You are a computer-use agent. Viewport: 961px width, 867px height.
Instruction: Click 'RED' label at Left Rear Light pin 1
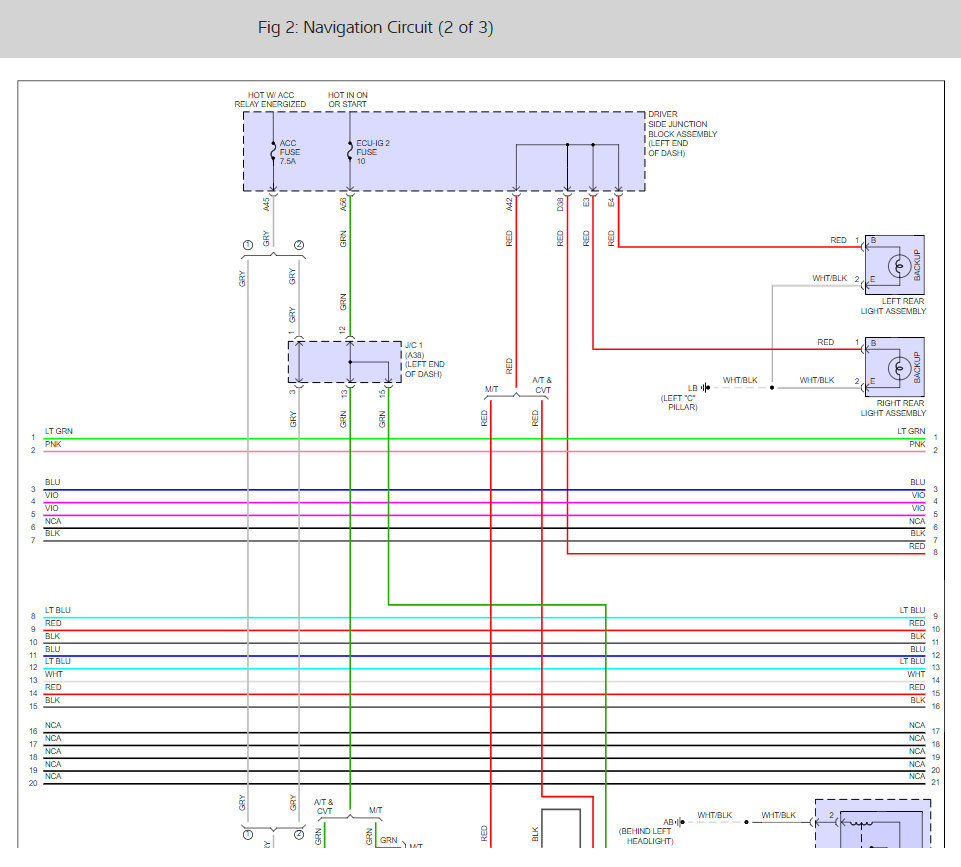click(x=838, y=240)
